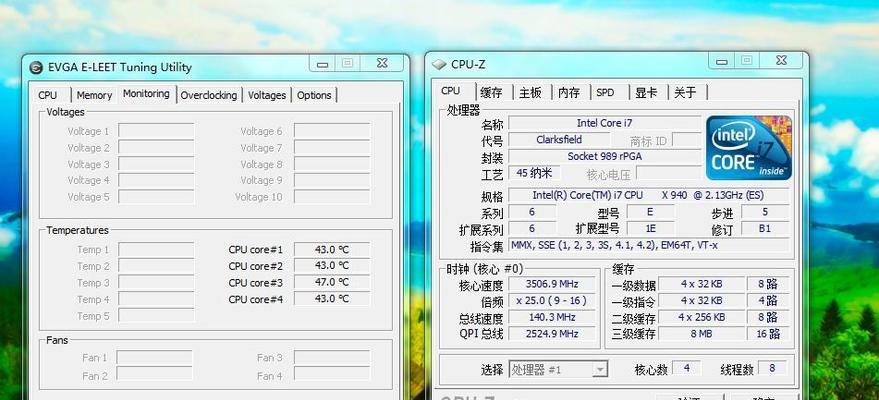
Task: Click the Temp 1 field
Action: click(x=156, y=249)
